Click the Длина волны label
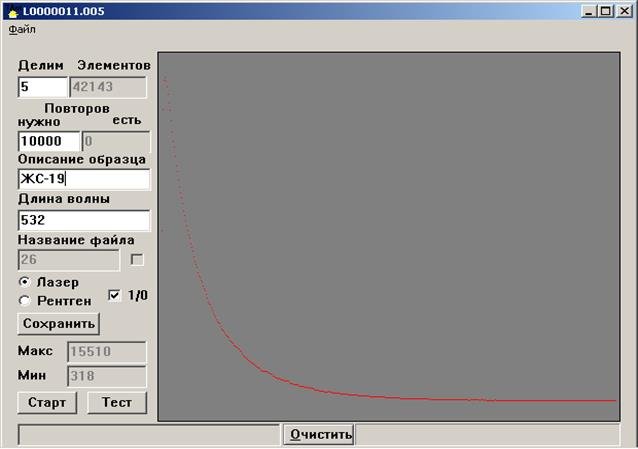Image resolution: width=638 pixels, height=449 pixels. click(x=64, y=199)
